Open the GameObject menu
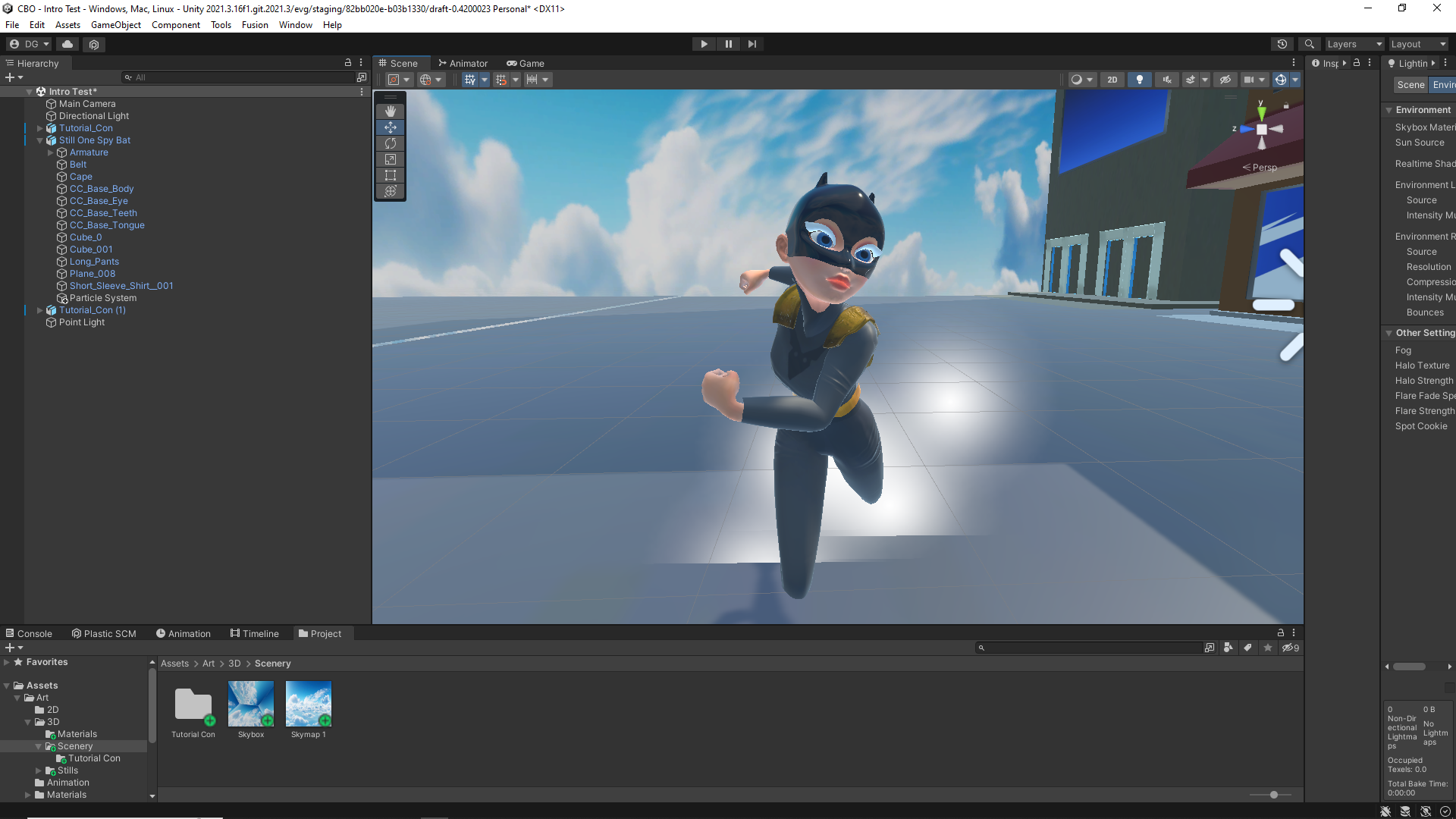This screenshot has height=819, width=1456. pos(116,25)
